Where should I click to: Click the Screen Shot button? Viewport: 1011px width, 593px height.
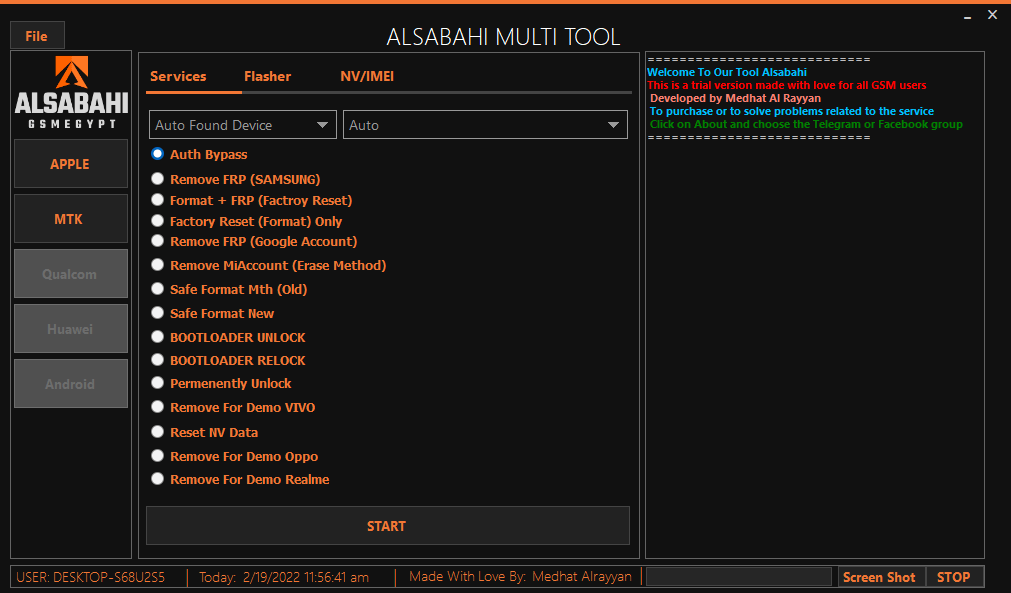(879, 576)
